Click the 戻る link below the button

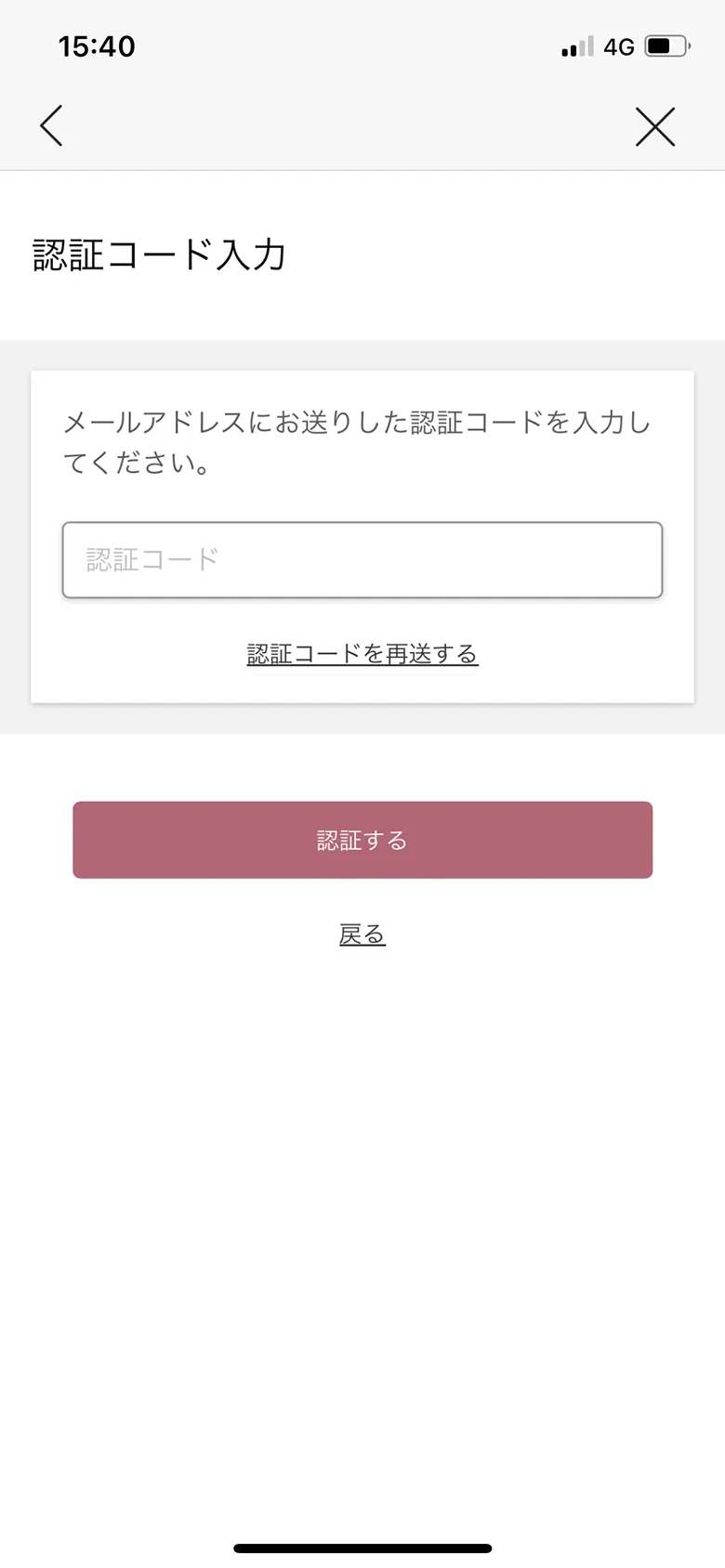pos(362,934)
